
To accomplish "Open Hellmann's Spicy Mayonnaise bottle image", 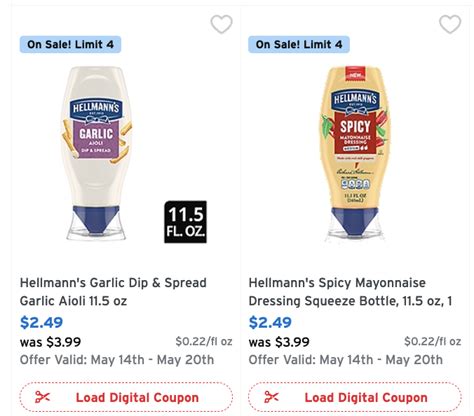I will (355, 153).
